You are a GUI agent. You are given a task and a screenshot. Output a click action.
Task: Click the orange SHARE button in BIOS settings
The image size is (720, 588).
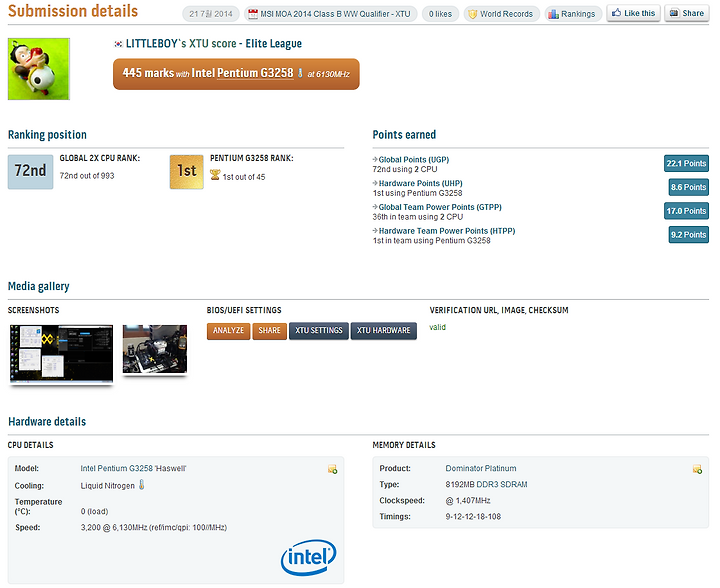pyautogui.click(x=269, y=330)
